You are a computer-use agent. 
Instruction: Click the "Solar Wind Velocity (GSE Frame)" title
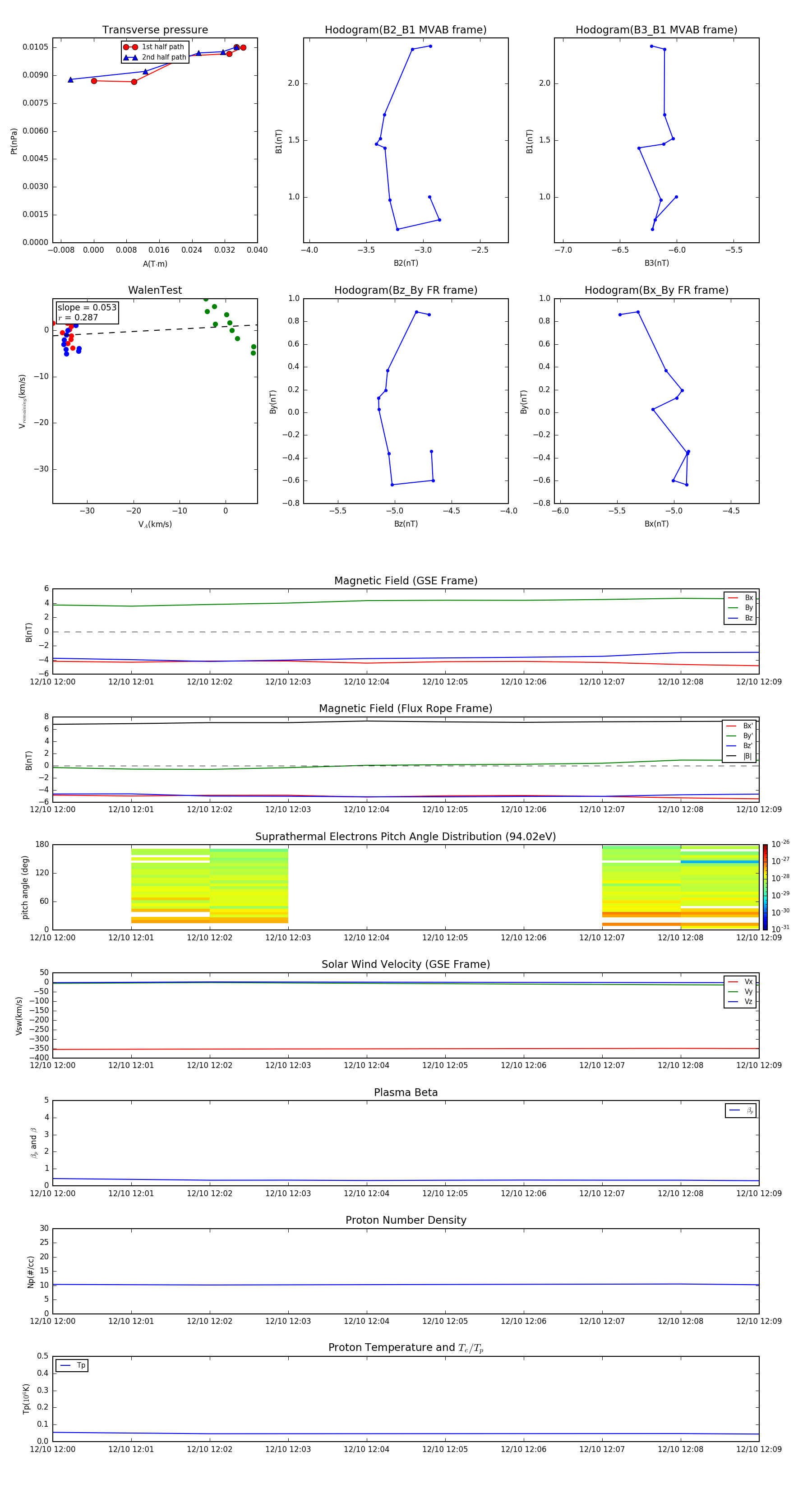click(406, 965)
